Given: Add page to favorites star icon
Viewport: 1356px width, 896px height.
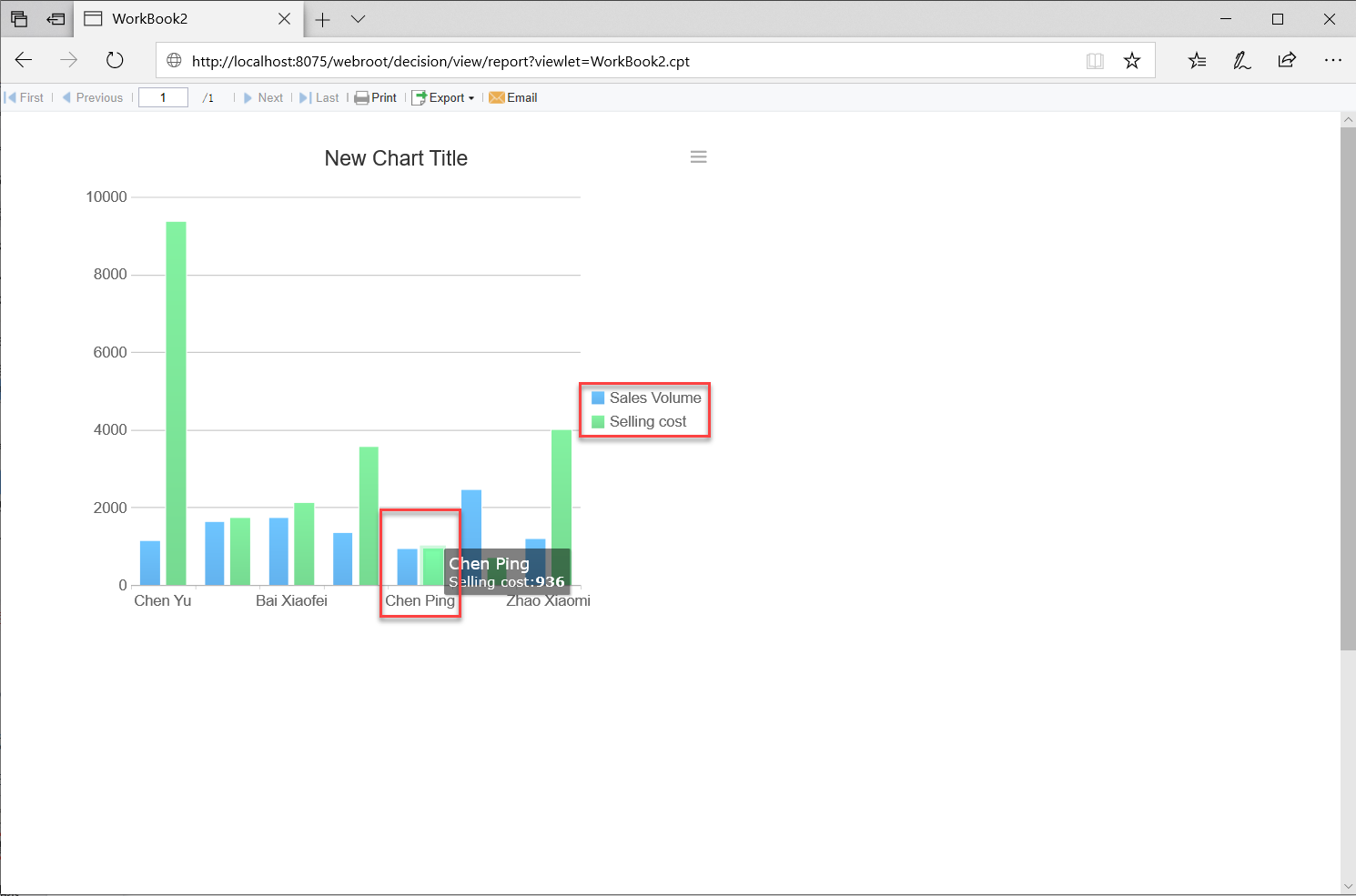Looking at the screenshot, I should (1131, 60).
